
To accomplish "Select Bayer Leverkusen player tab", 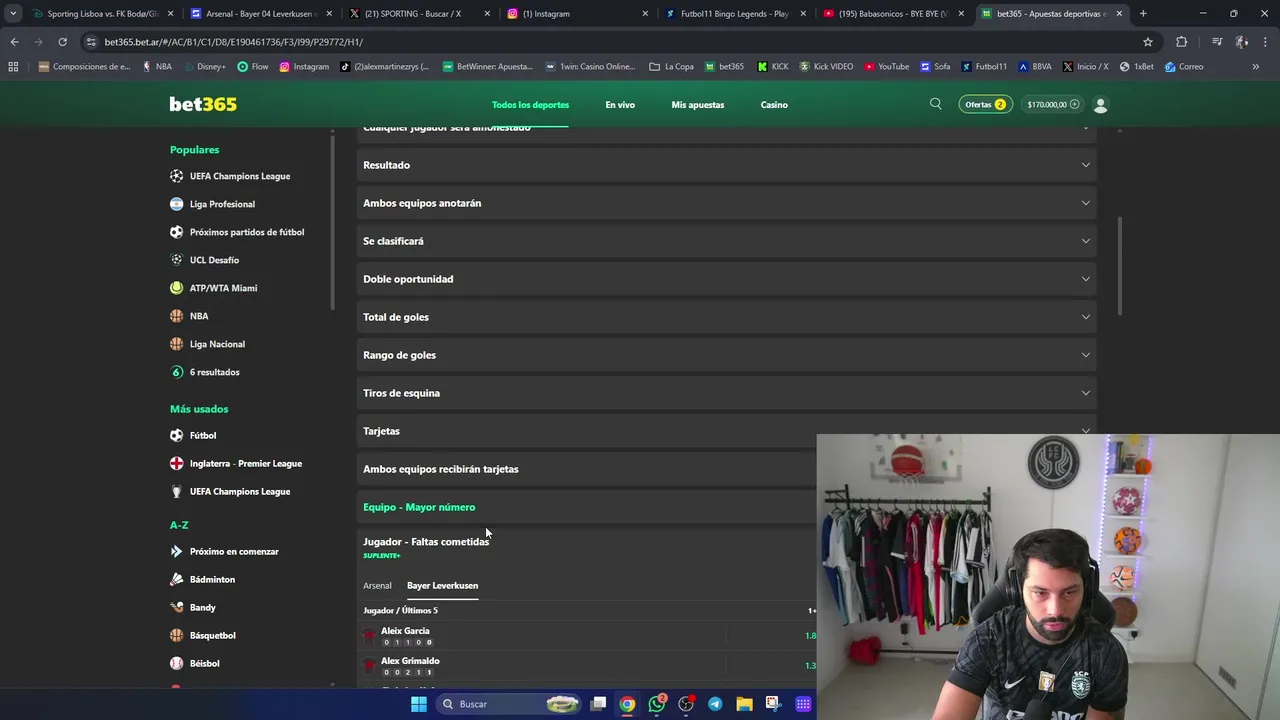I will [x=442, y=586].
